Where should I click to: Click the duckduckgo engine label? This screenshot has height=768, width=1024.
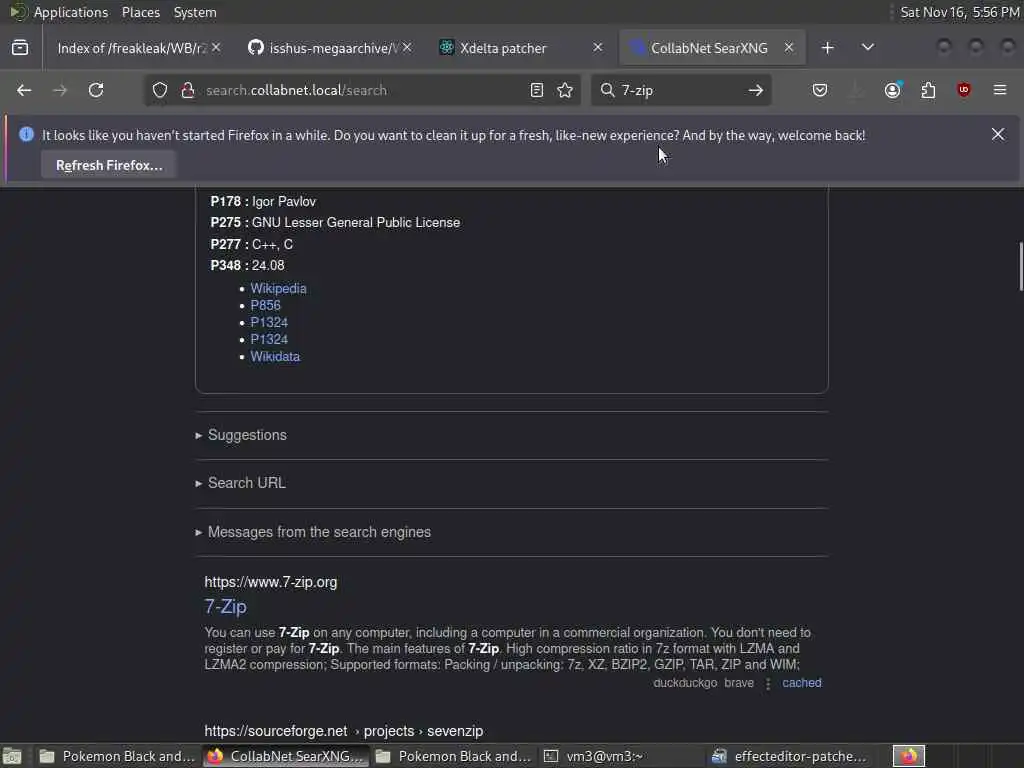coord(685,683)
